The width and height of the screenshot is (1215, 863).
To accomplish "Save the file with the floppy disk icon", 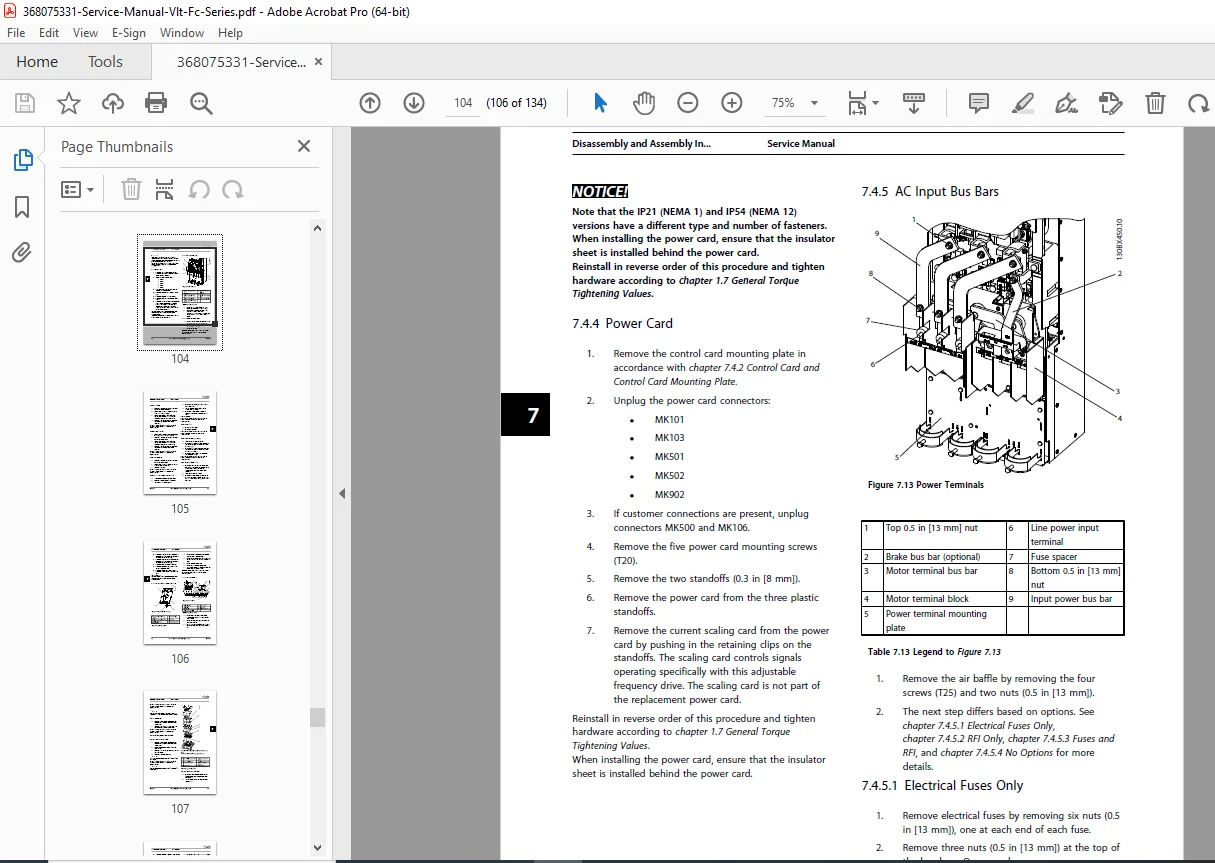I will coord(25,103).
